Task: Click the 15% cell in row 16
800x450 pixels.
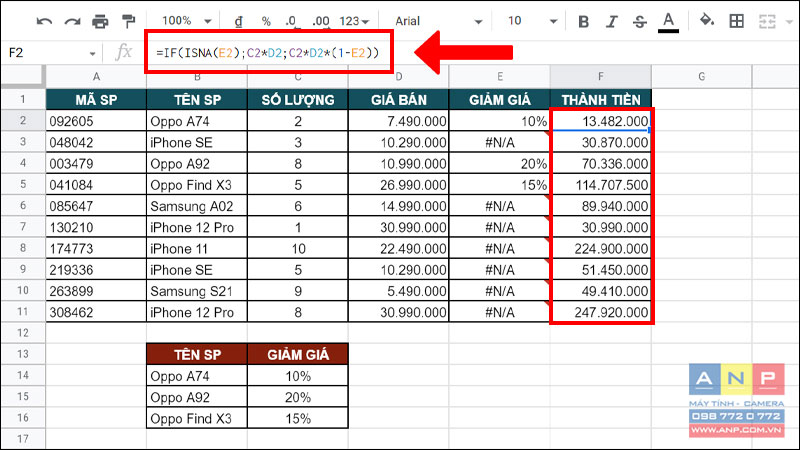Action: click(298, 418)
